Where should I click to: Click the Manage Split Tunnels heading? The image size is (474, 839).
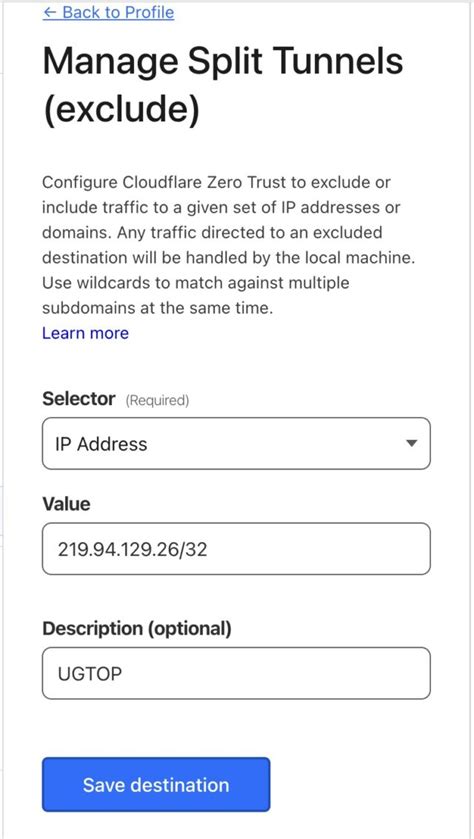click(x=223, y=60)
